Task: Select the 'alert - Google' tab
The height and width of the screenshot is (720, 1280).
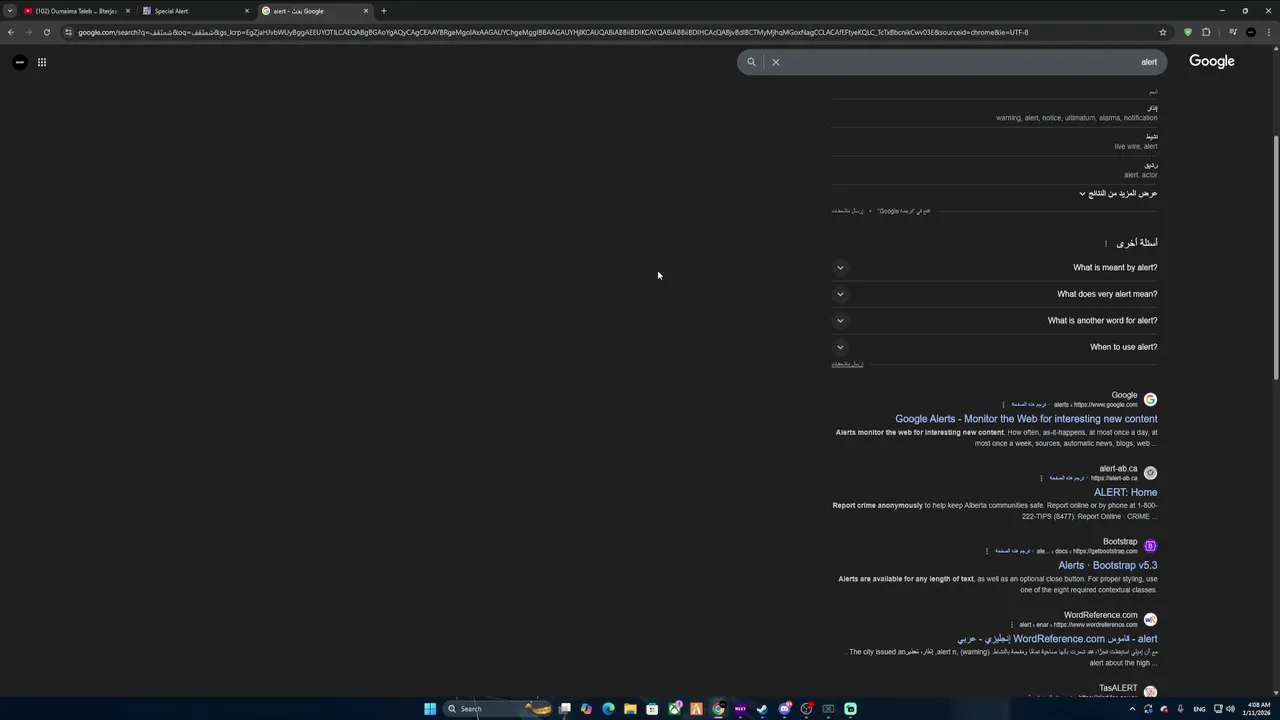Action: tap(314, 11)
